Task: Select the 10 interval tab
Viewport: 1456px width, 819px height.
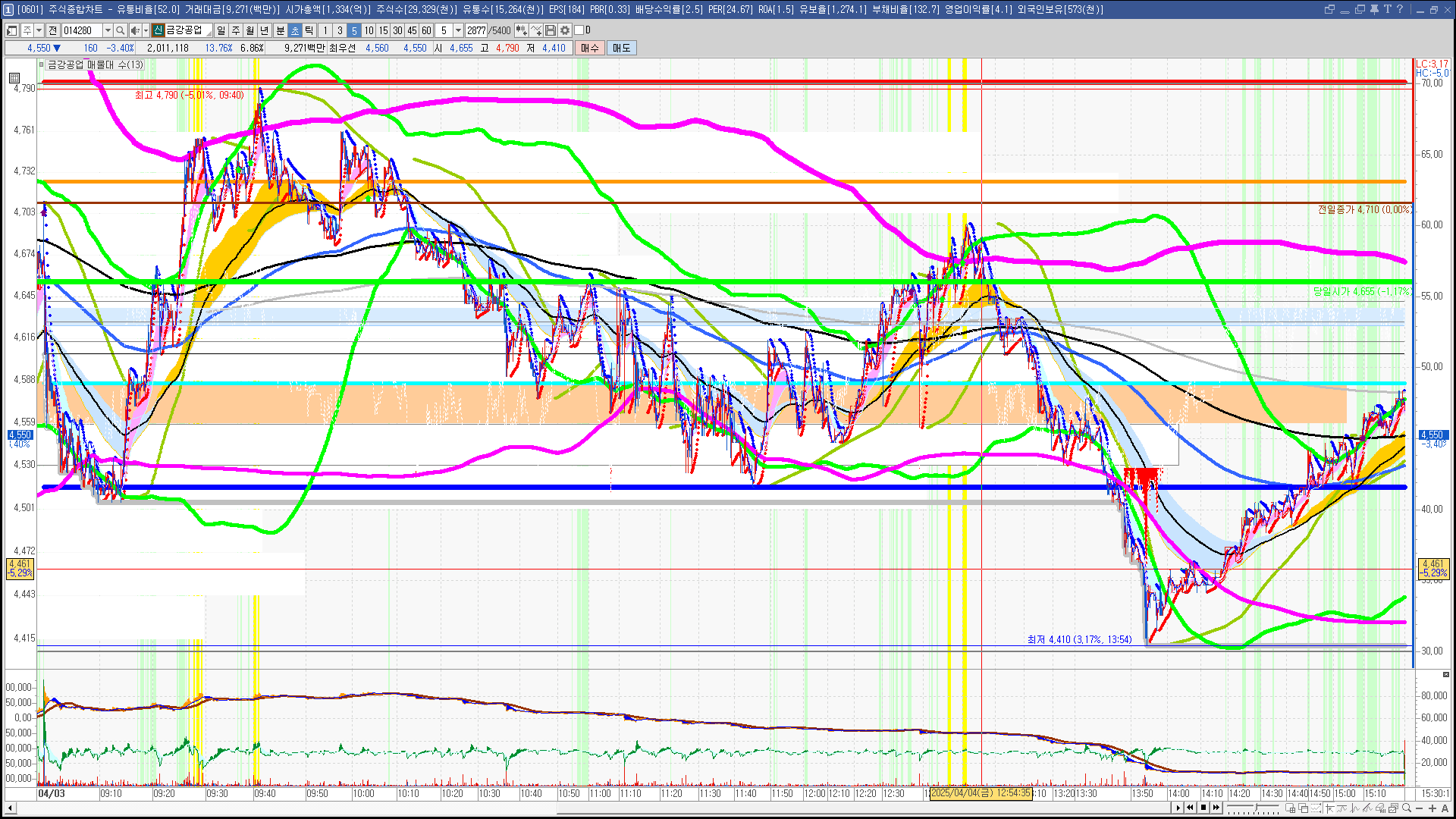Action: pyautogui.click(x=369, y=30)
